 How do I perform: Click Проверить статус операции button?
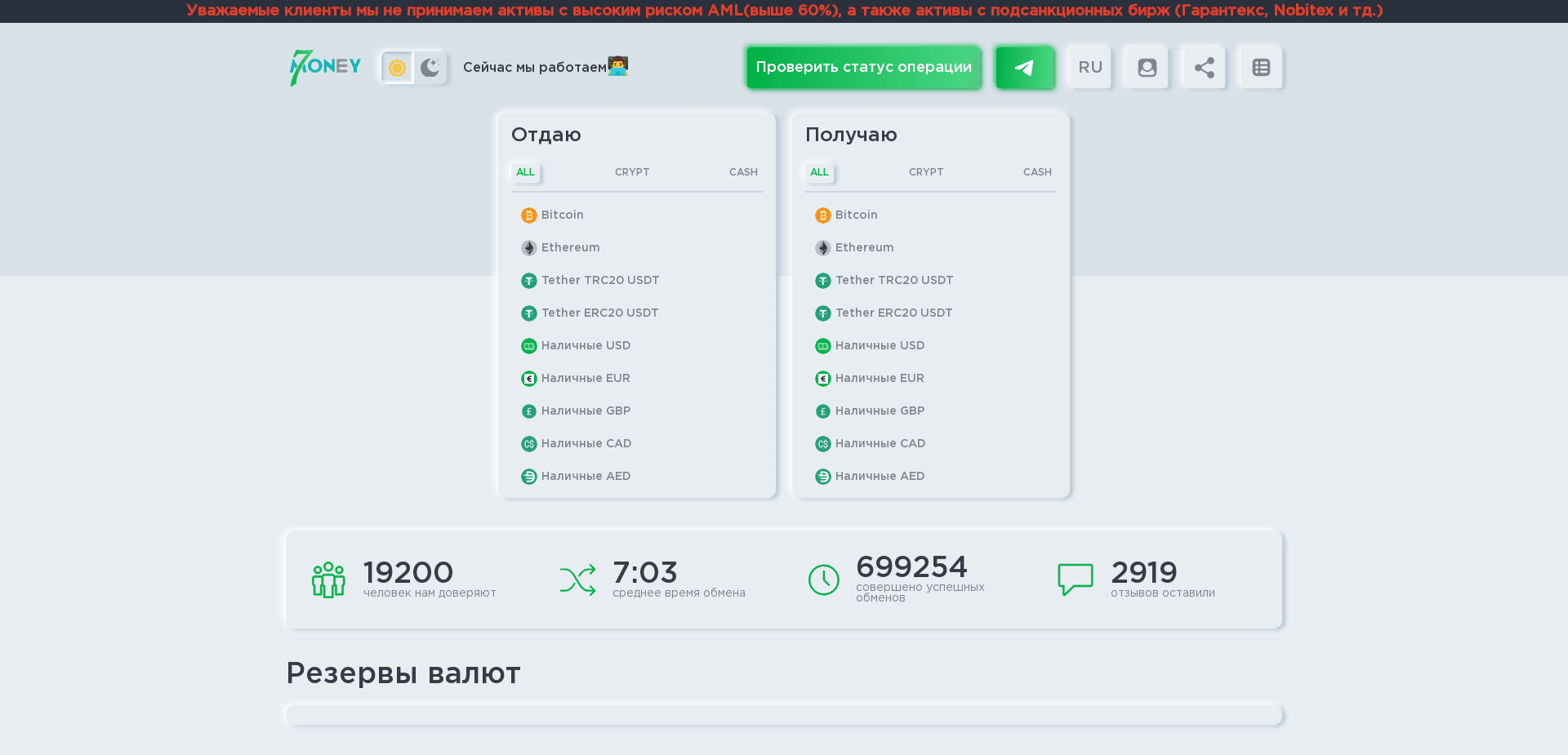863,67
